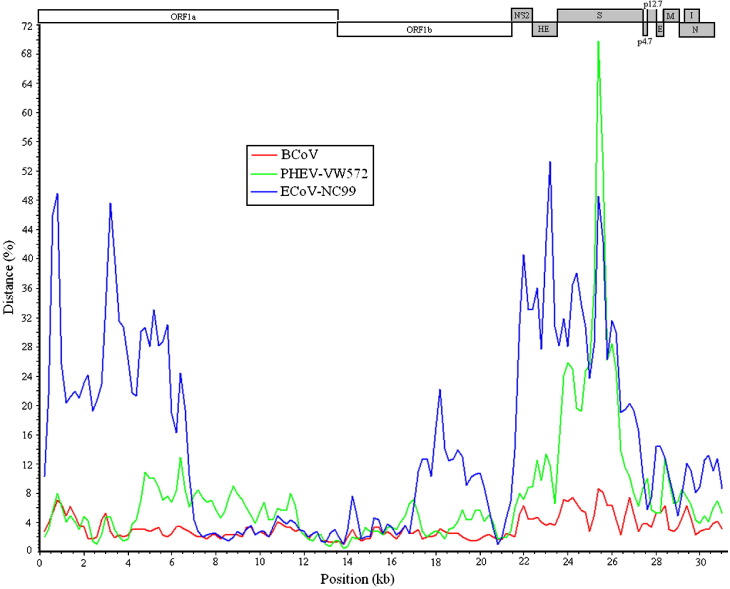This screenshot has width=730, height=589.
Task: Select the ORF1b gene box
Action: click(x=424, y=30)
